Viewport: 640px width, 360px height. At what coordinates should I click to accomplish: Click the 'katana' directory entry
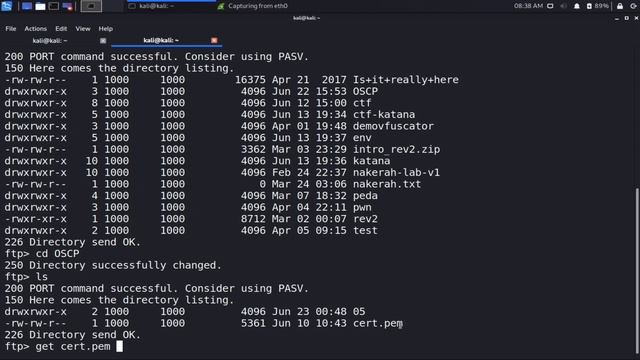[x=371, y=161]
